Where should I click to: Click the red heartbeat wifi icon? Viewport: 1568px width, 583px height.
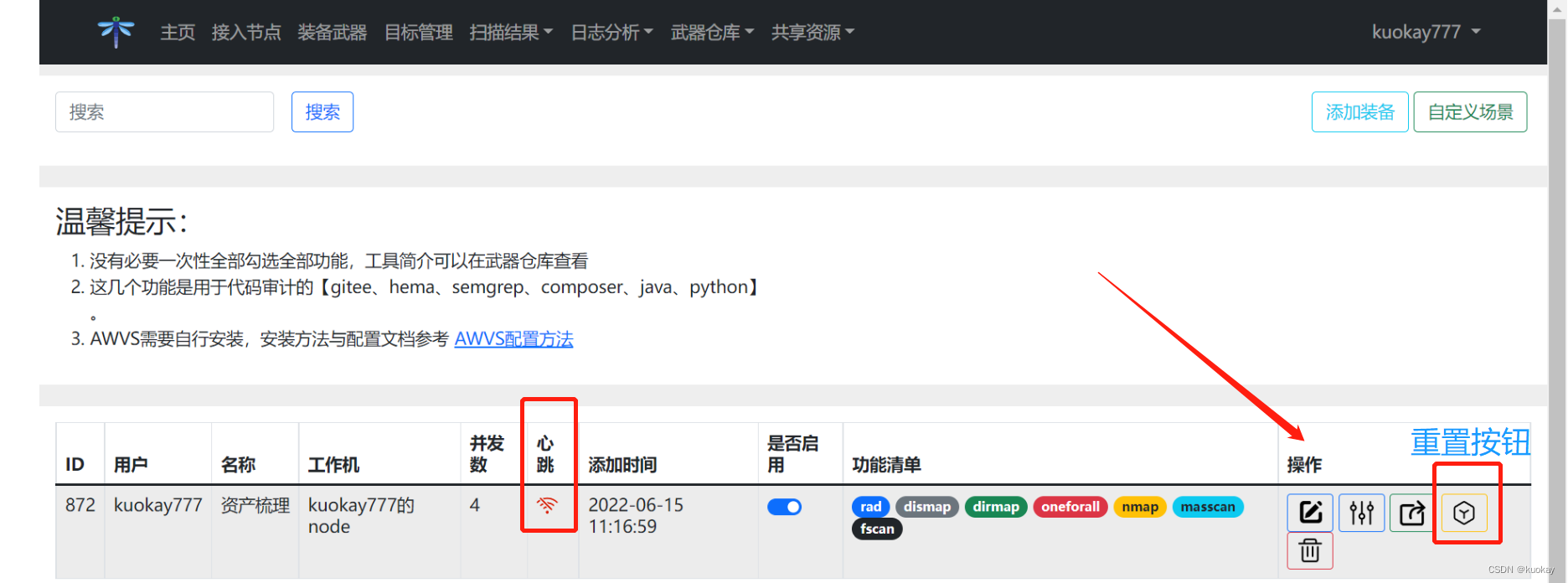coord(547,505)
